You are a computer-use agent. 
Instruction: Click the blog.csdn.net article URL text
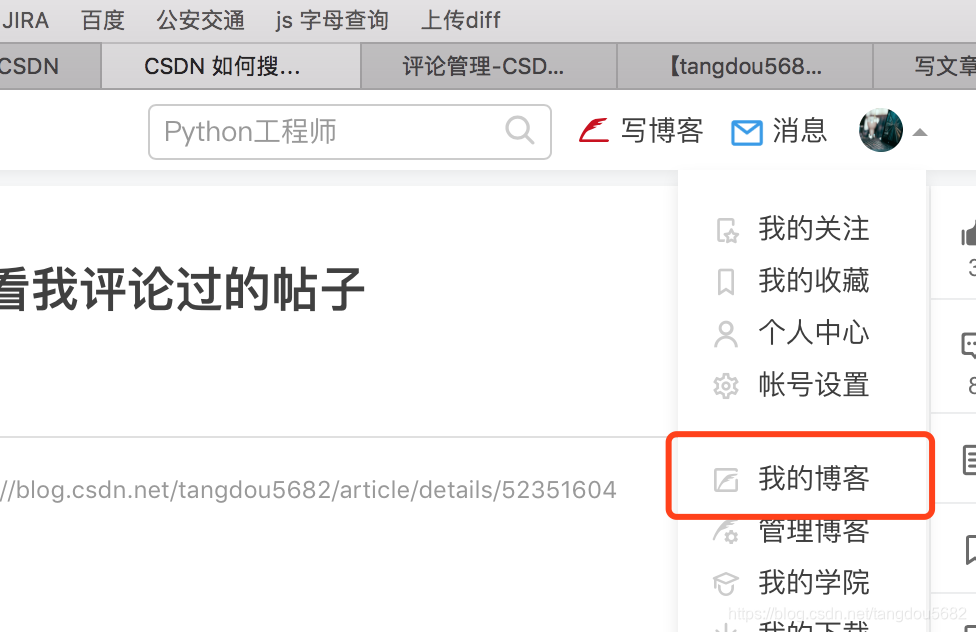pyautogui.click(x=308, y=490)
